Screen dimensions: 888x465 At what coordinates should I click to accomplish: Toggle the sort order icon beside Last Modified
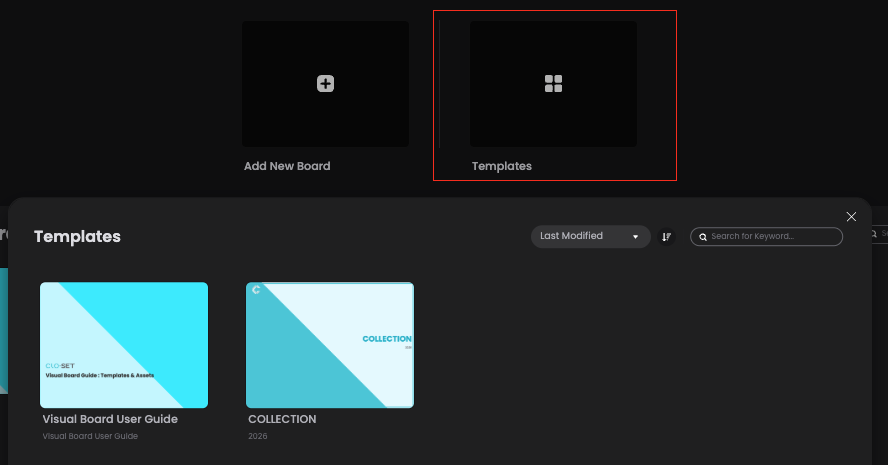click(x=667, y=237)
